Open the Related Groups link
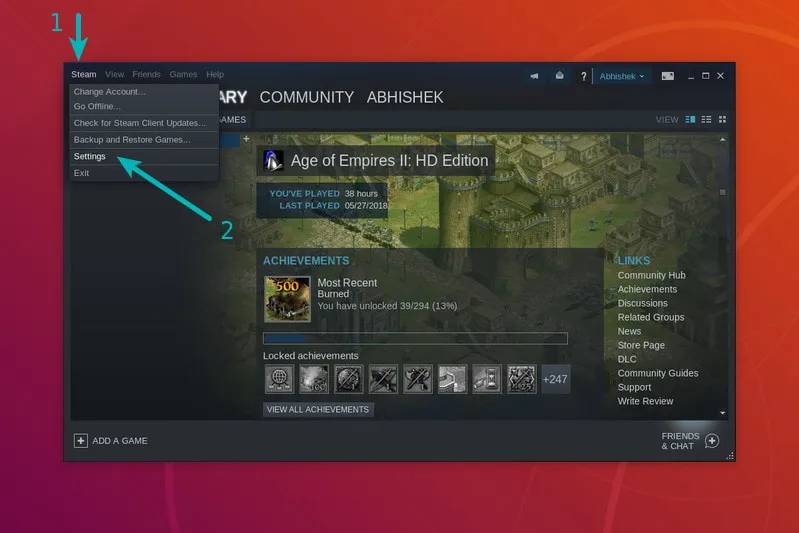The image size is (799, 533). coord(651,317)
